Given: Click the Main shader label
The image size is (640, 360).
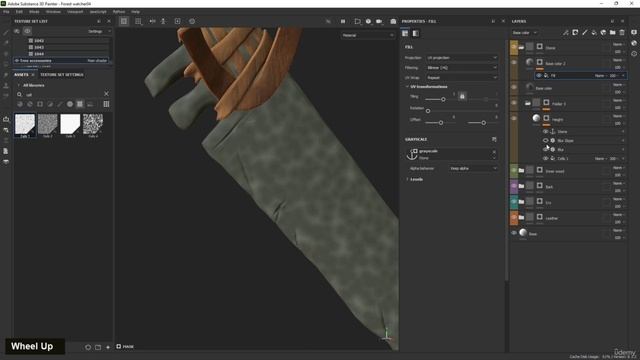Looking at the screenshot, I should click(97, 60).
